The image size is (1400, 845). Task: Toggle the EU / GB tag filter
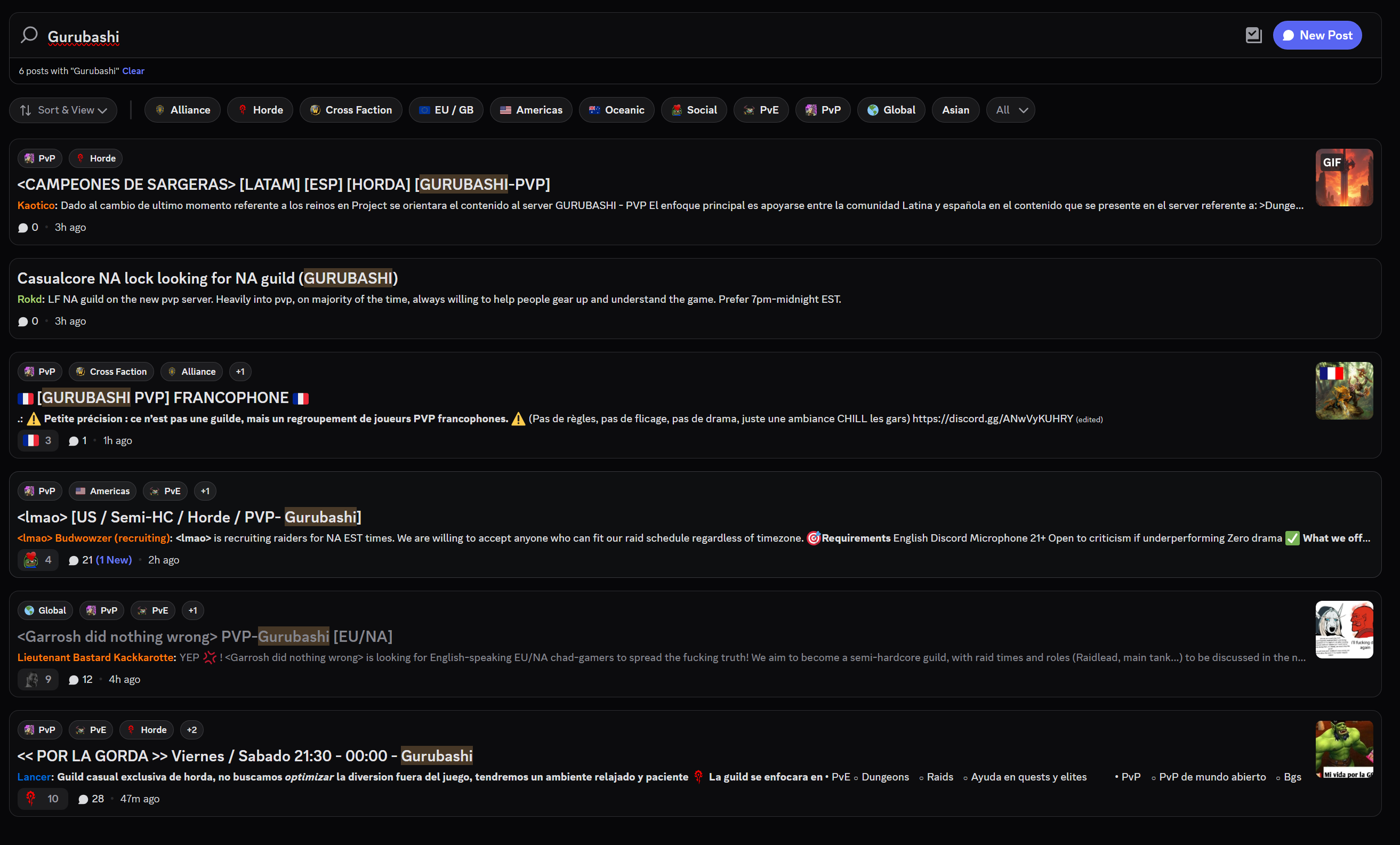(446, 110)
